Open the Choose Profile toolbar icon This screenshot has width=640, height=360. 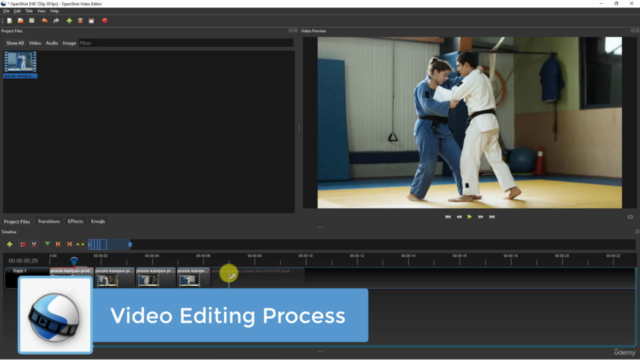[x=80, y=20]
